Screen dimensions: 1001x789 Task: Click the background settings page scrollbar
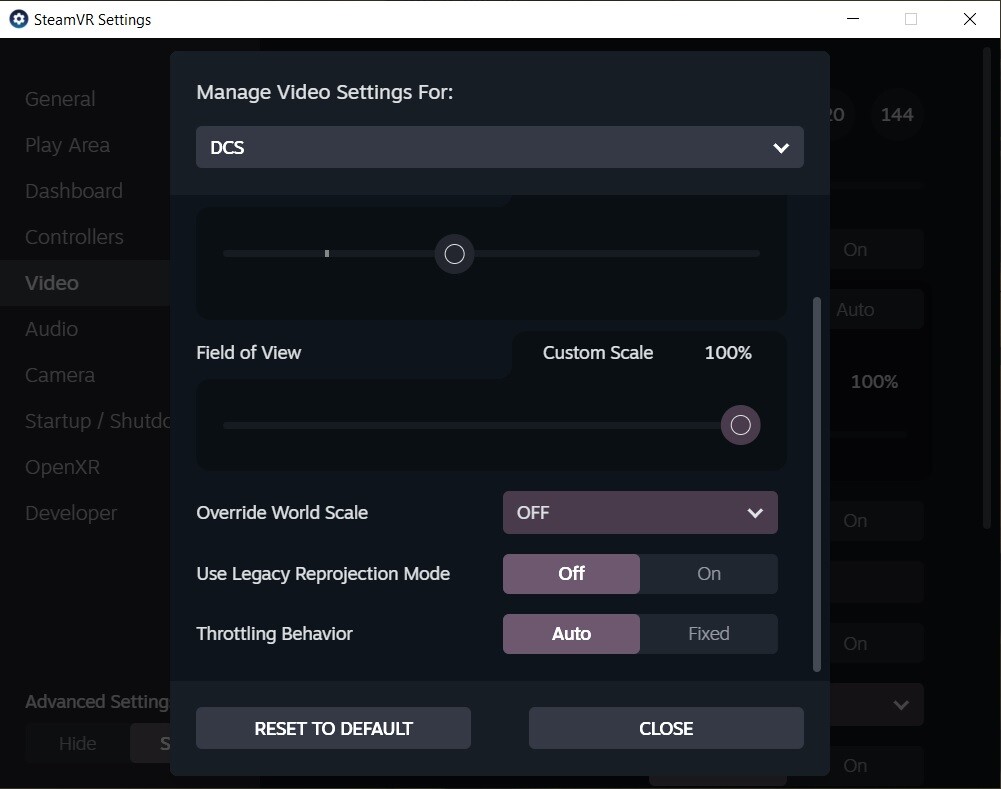[986, 287]
